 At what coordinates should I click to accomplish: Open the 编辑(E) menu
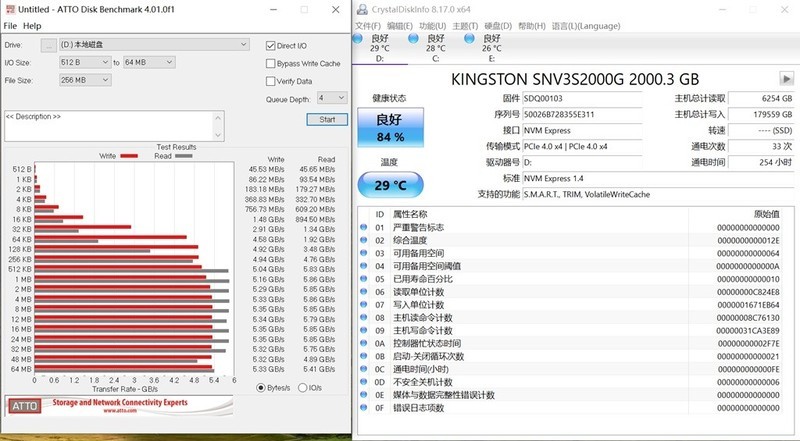click(x=399, y=26)
